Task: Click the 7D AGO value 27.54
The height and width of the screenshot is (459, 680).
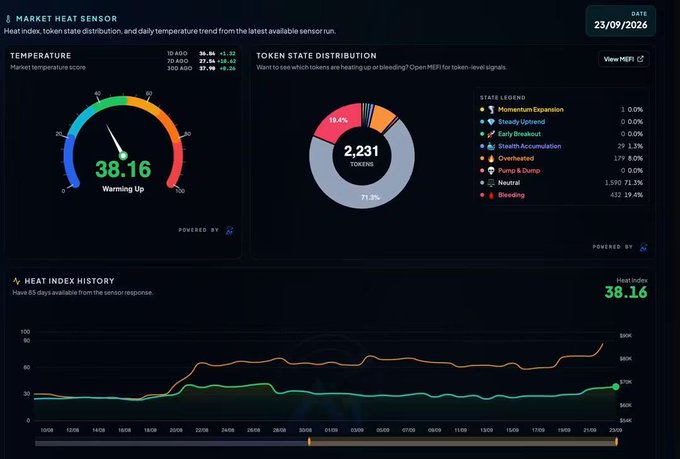Action: (207, 61)
